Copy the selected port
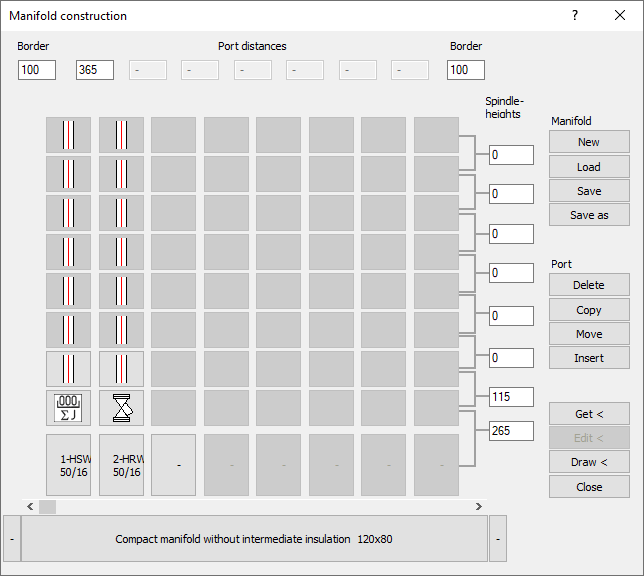 pos(589,310)
